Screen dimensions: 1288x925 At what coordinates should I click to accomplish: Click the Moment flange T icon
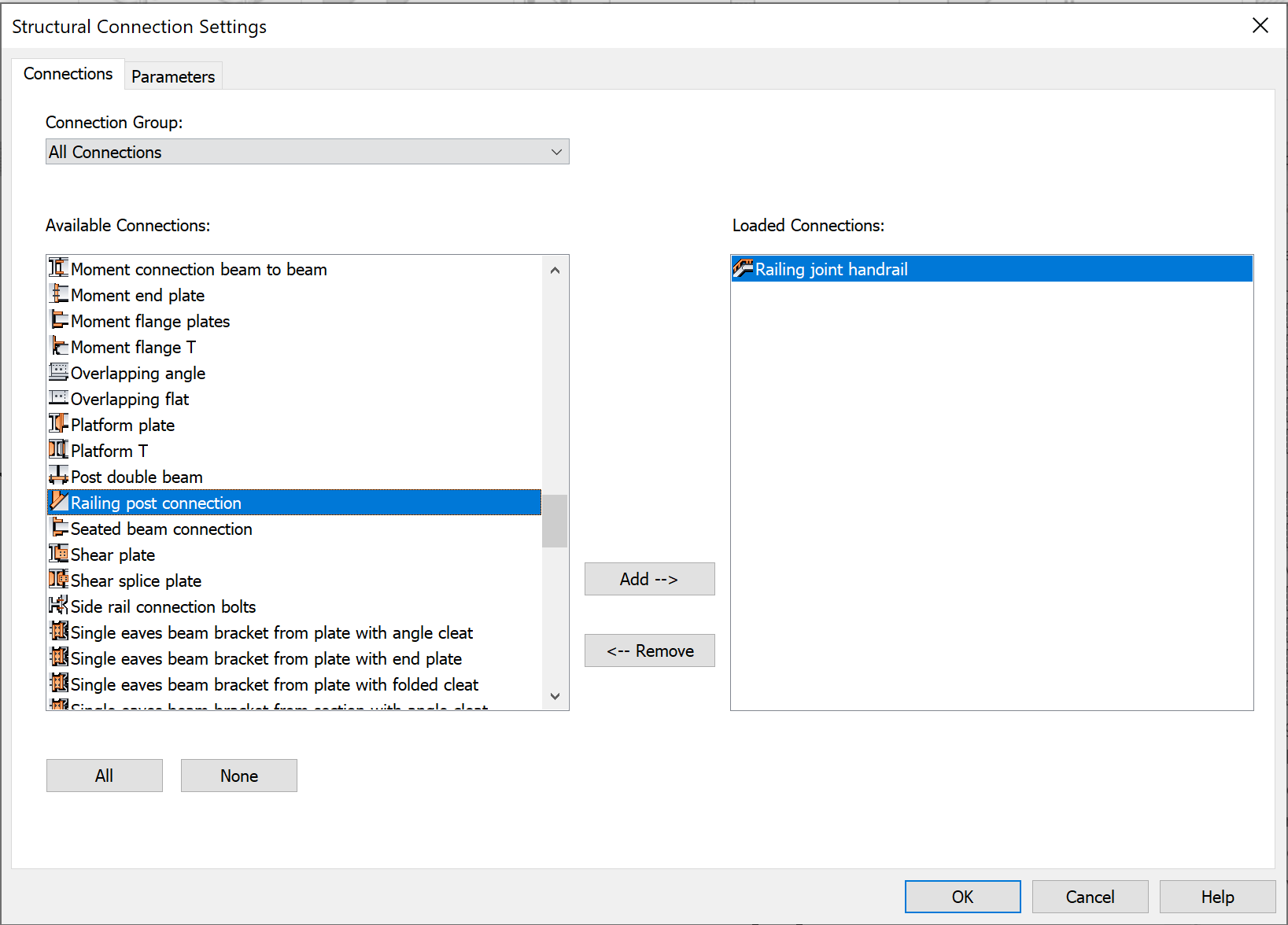pyautogui.click(x=59, y=346)
